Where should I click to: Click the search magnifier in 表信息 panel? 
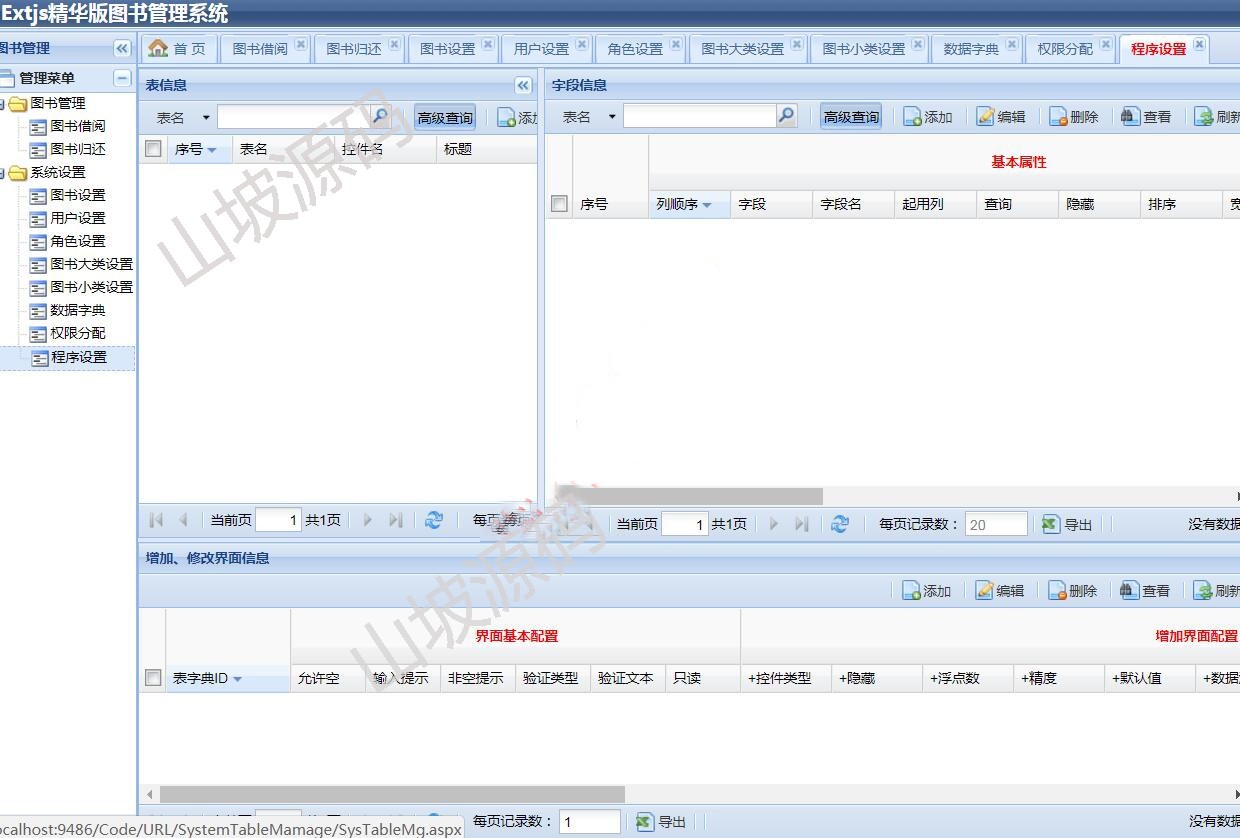(x=380, y=117)
